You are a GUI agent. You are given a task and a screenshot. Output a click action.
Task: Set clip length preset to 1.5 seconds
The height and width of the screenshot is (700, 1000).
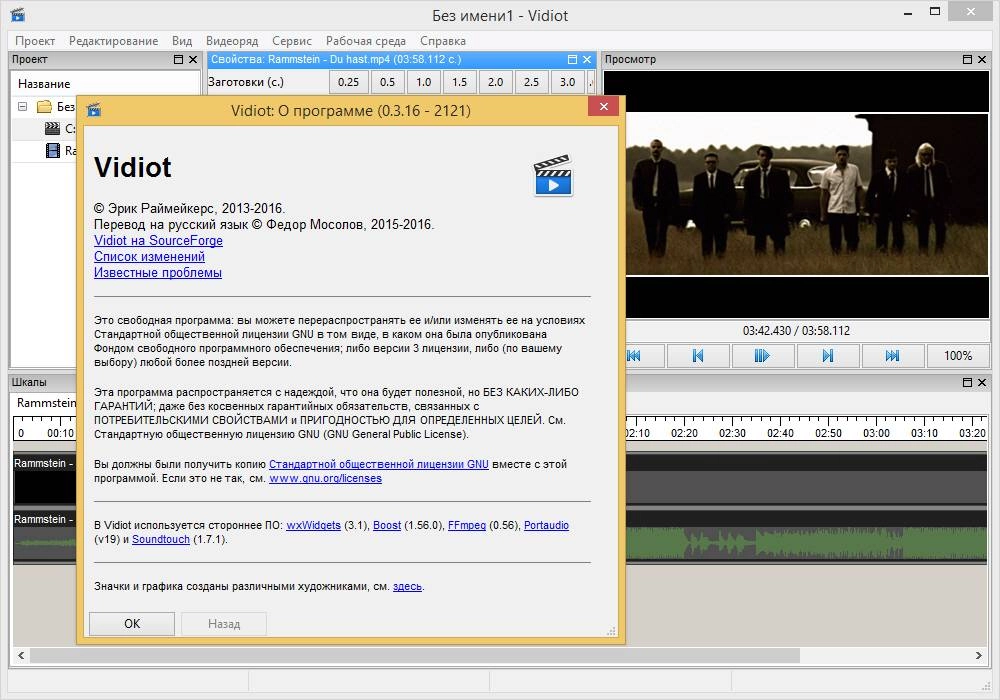459,82
